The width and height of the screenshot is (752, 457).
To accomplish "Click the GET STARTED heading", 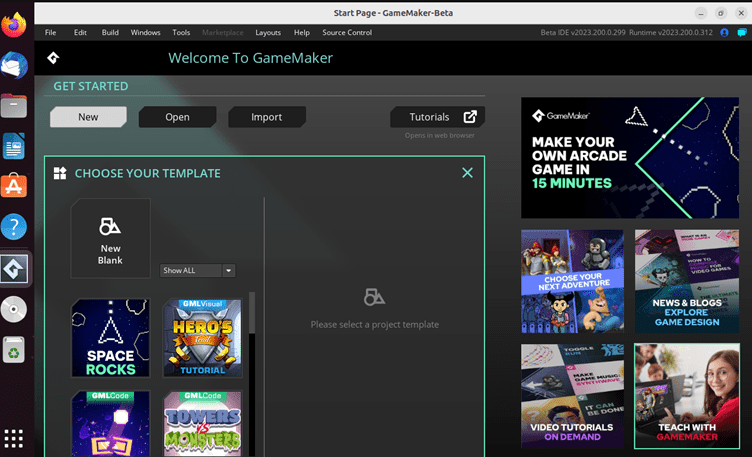I will 91,86.
